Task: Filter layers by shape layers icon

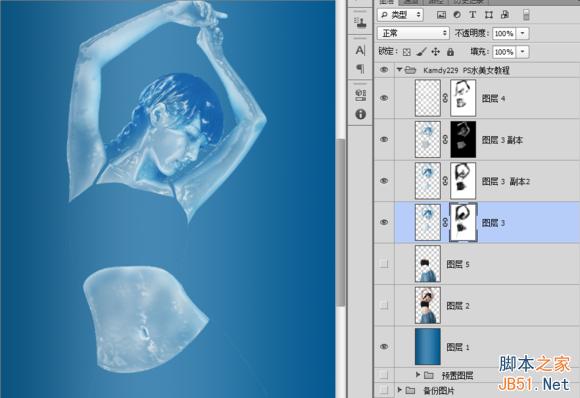Action: click(x=489, y=15)
